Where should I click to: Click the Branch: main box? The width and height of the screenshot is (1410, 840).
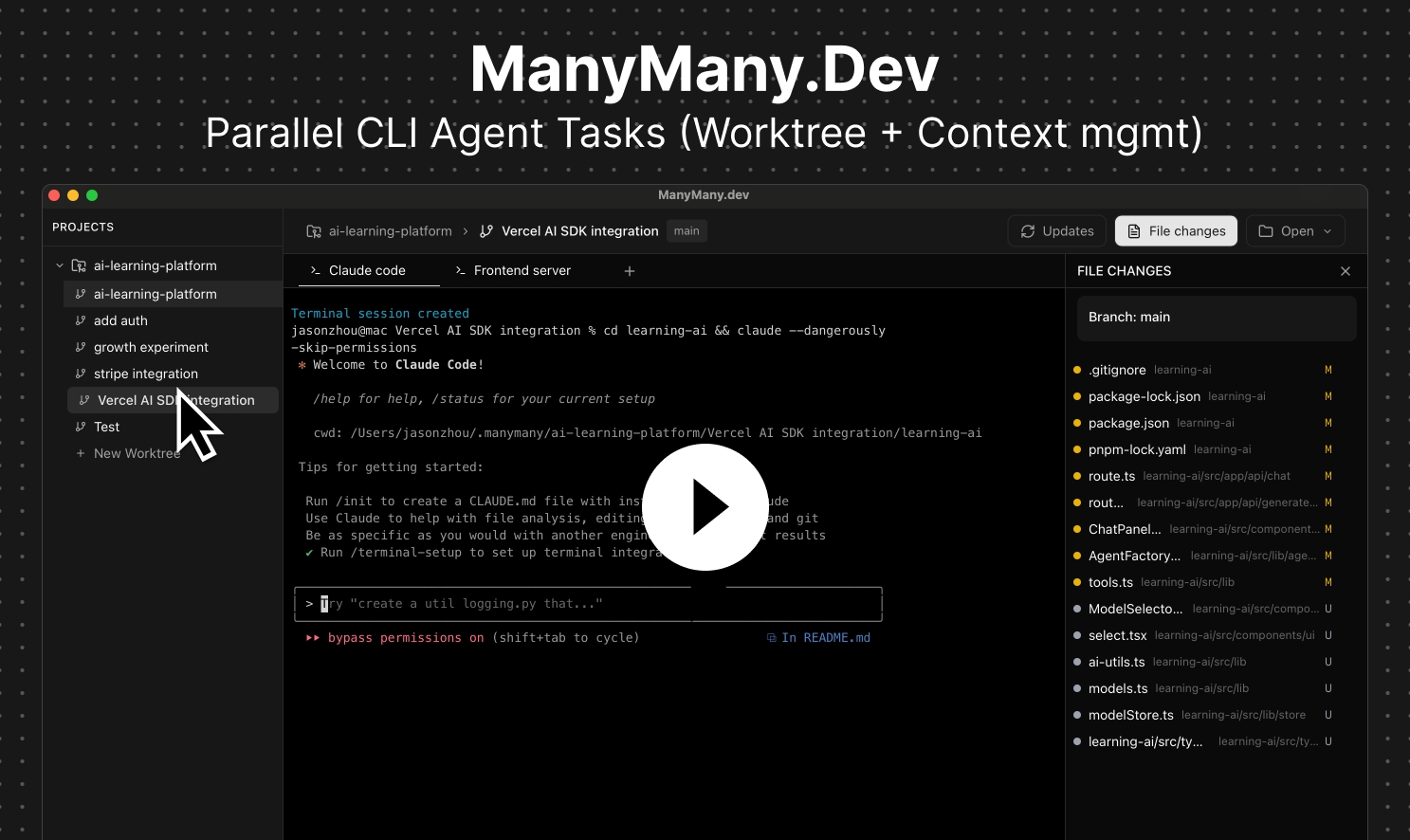(1217, 318)
